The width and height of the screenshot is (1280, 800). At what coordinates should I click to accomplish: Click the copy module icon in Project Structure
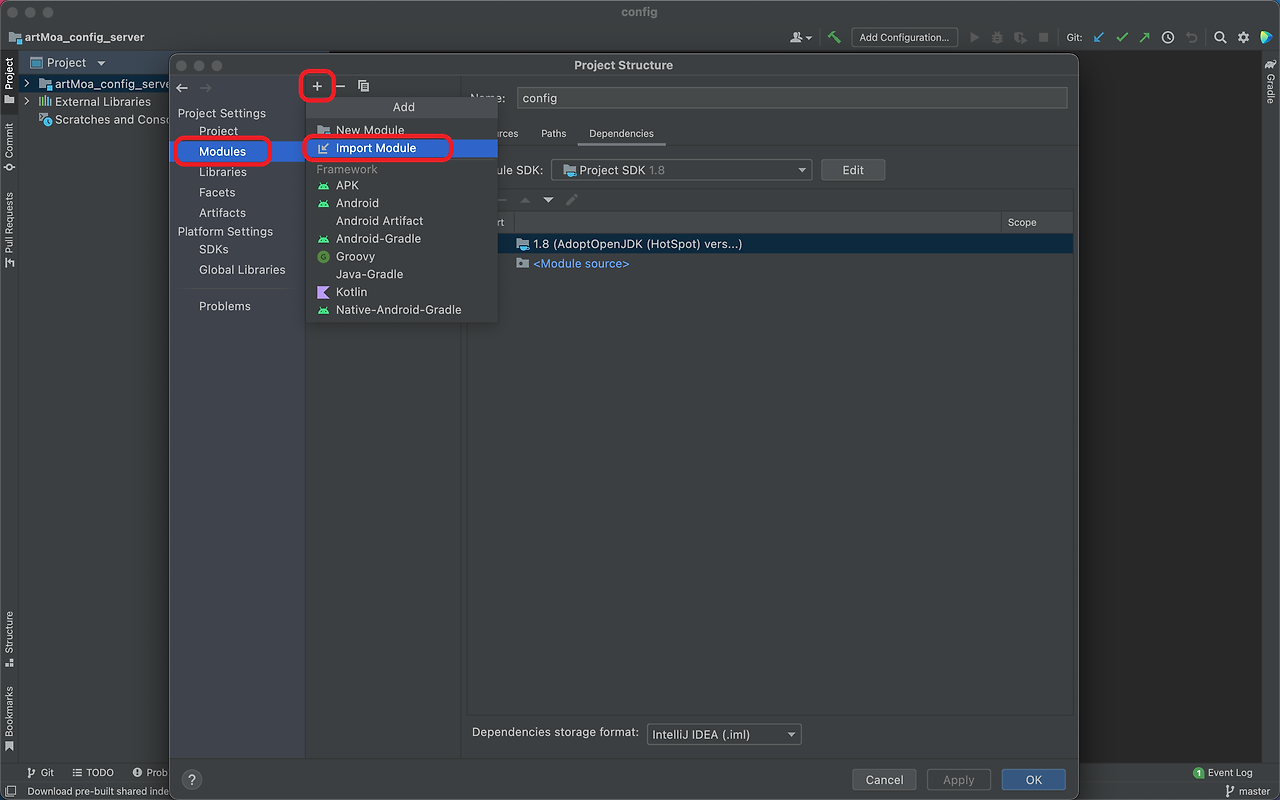point(363,86)
